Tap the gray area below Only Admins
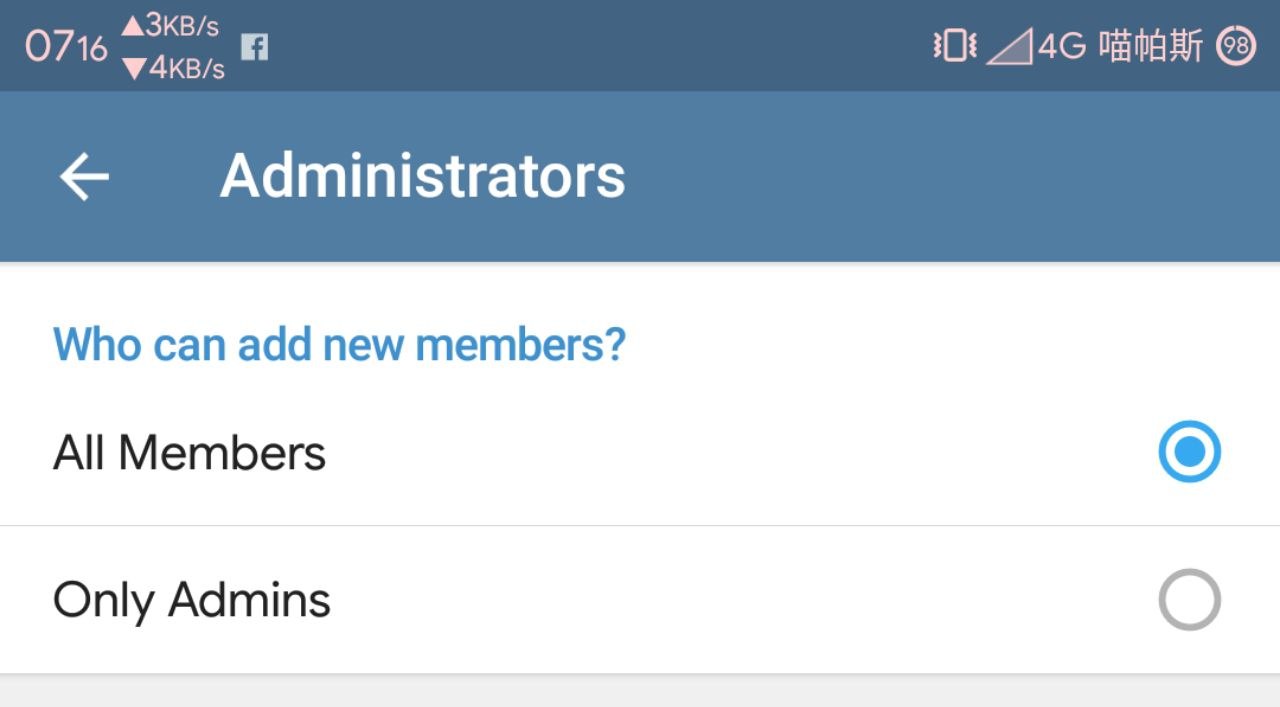Viewport: 1280px width, 707px height. 640,692
